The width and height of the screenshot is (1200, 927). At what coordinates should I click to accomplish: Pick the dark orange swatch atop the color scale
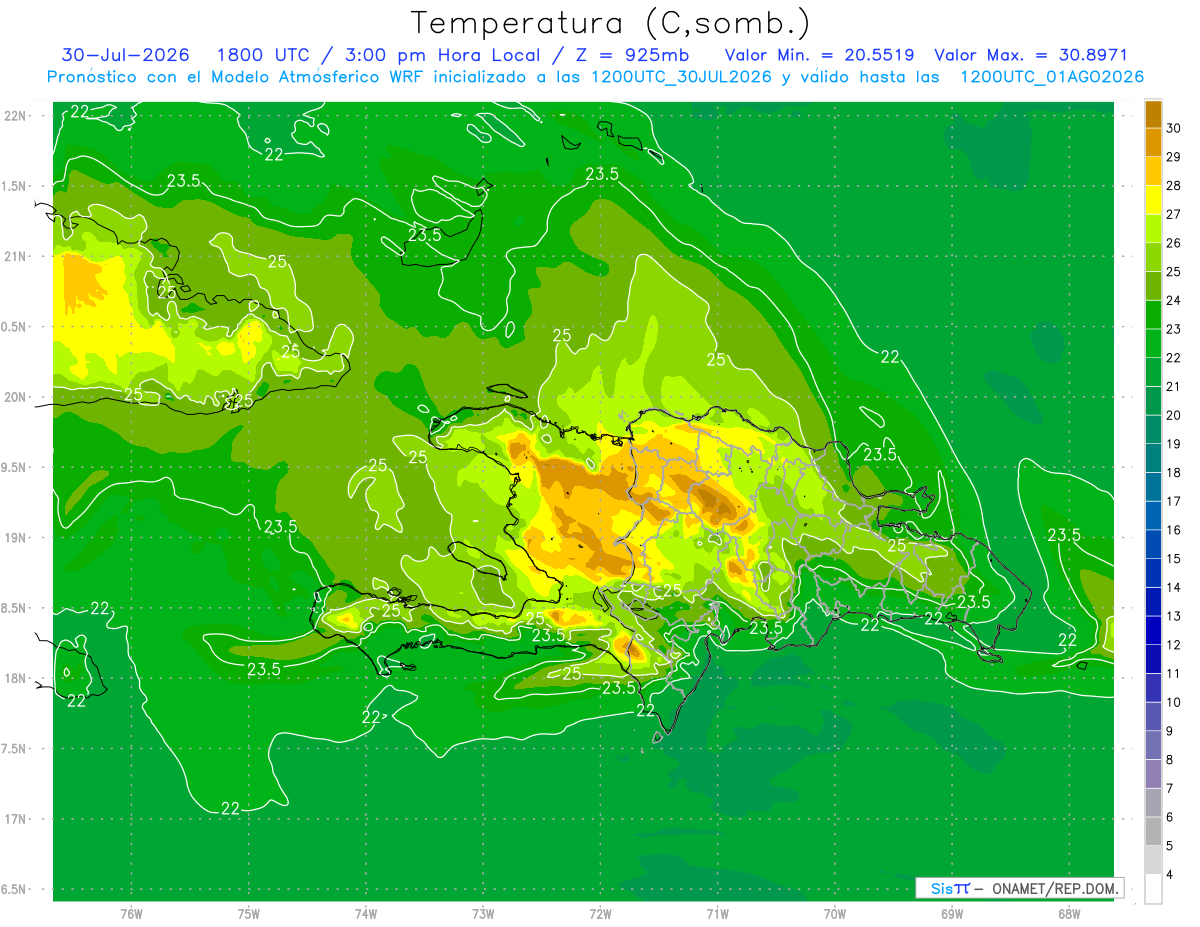1153,115
